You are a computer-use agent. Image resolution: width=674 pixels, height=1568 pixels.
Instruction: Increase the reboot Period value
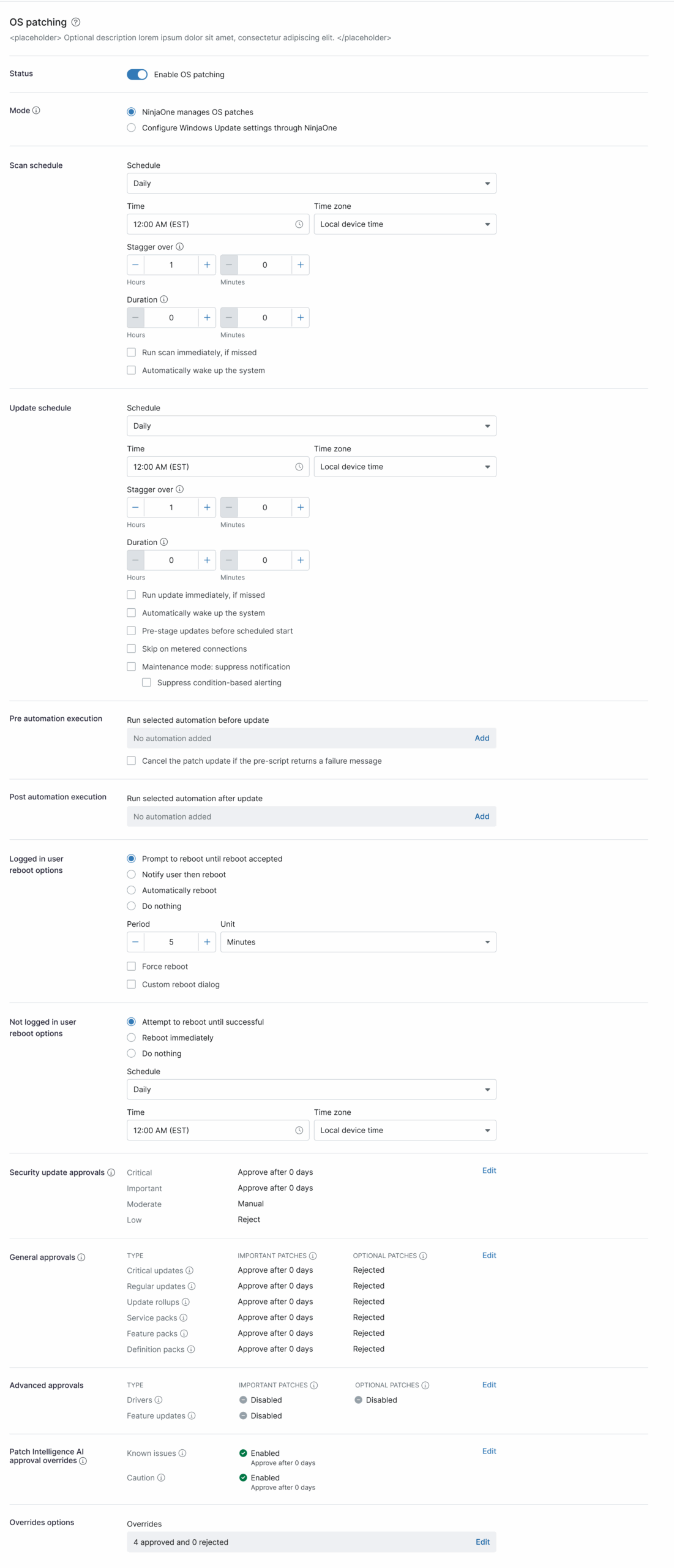[207, 942]
